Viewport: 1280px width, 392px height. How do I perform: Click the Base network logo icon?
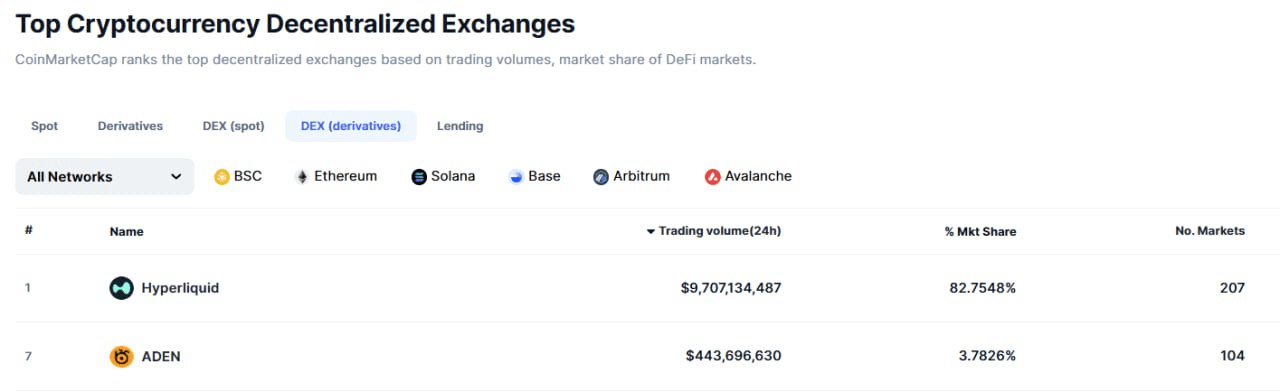[516, 177]
